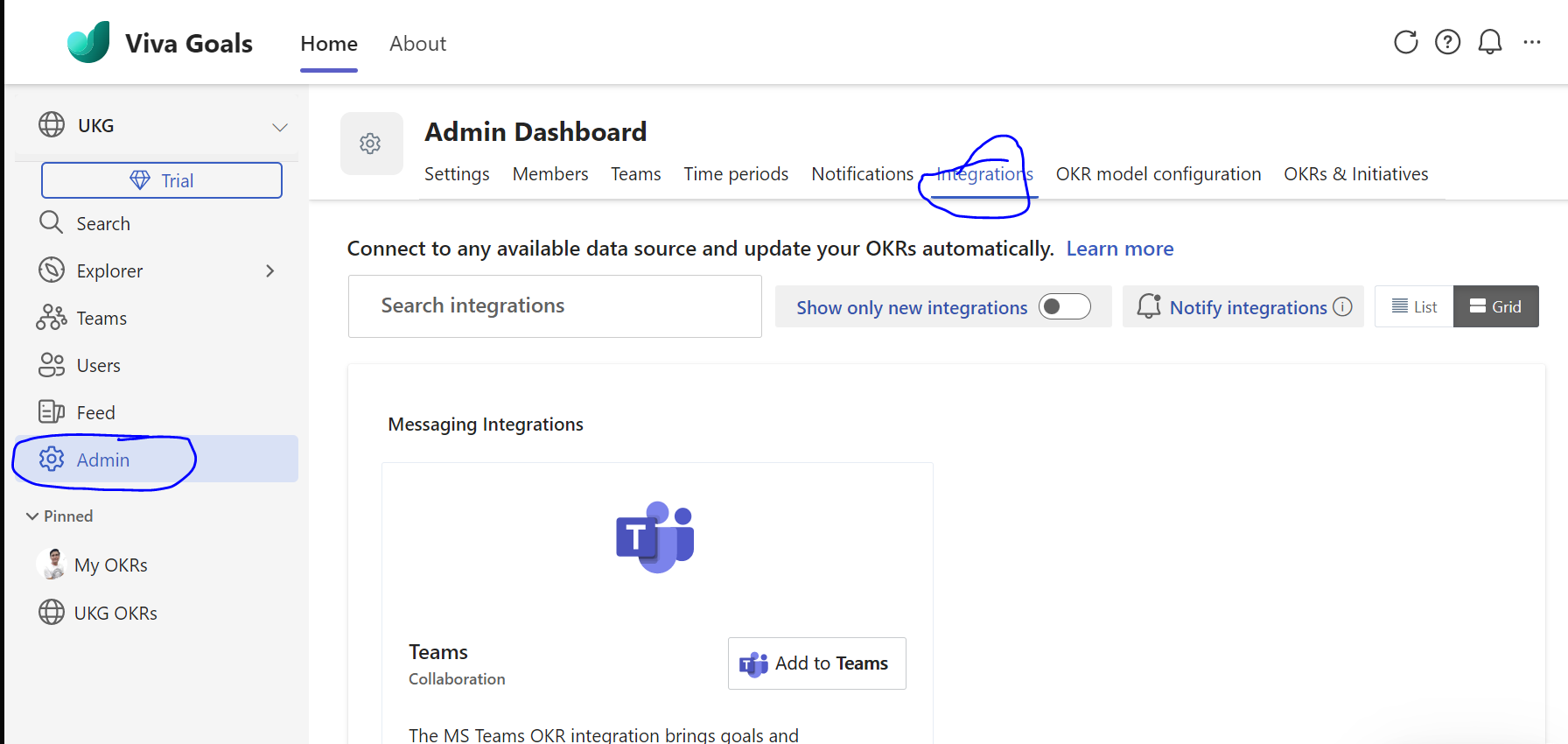Click the Collaboration label on Teams card
The height and width of the screenshot is (744, 1568).
[457, 679]
